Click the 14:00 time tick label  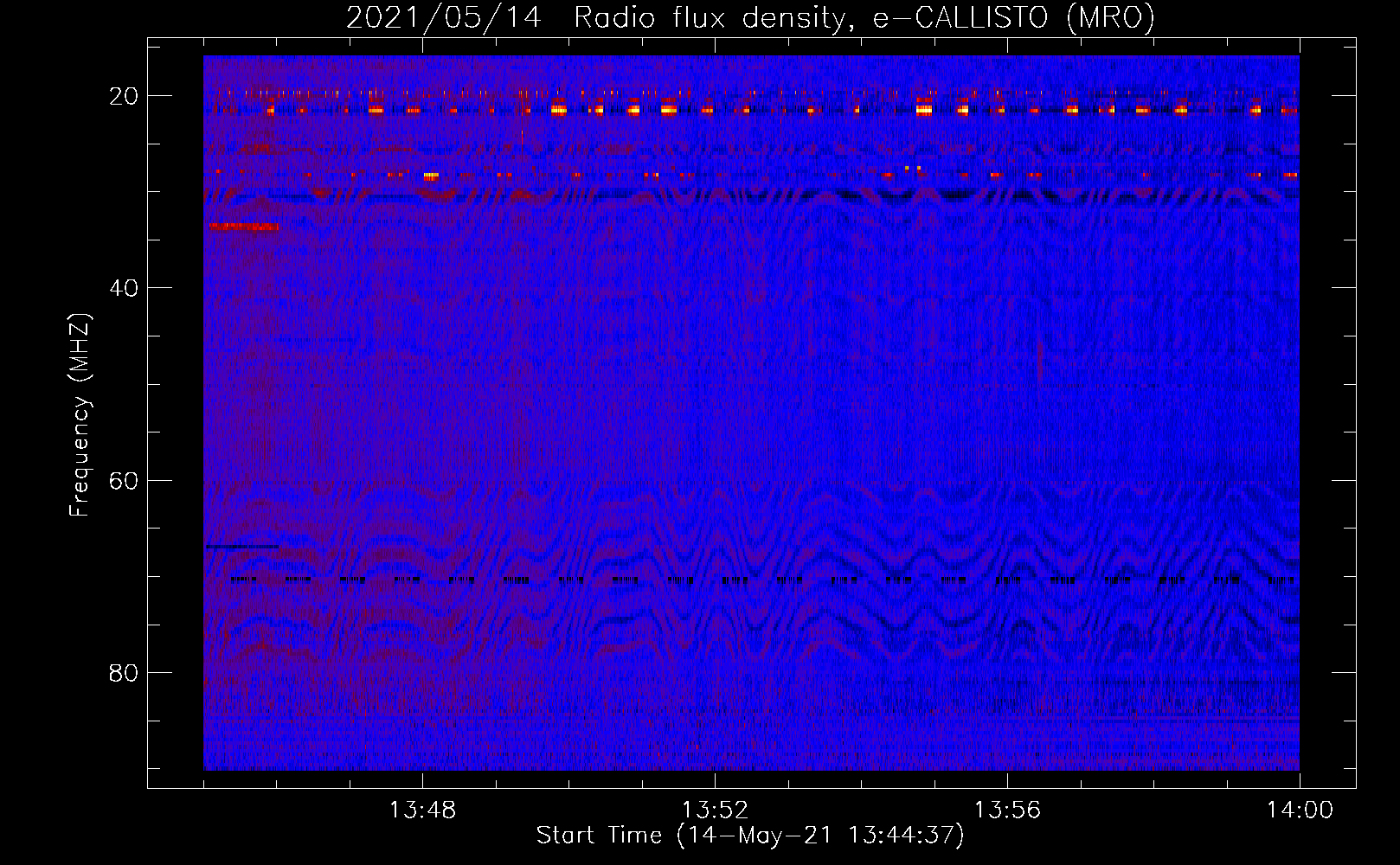1300,811
